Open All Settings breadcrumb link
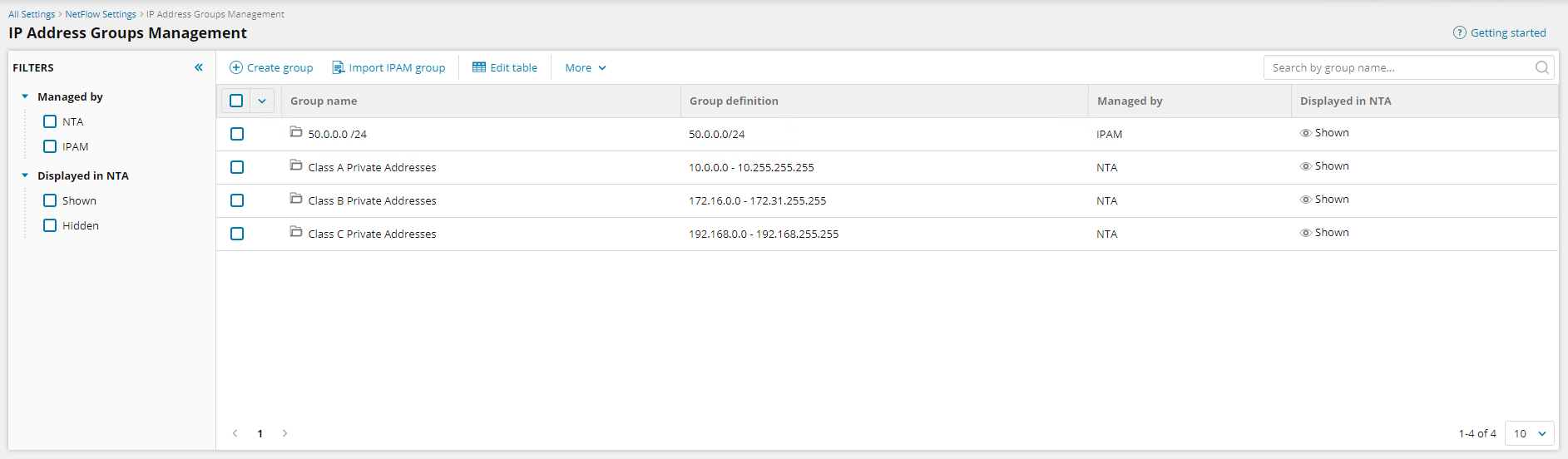Viewport: 1568px width, 459px height. [32, 14]
